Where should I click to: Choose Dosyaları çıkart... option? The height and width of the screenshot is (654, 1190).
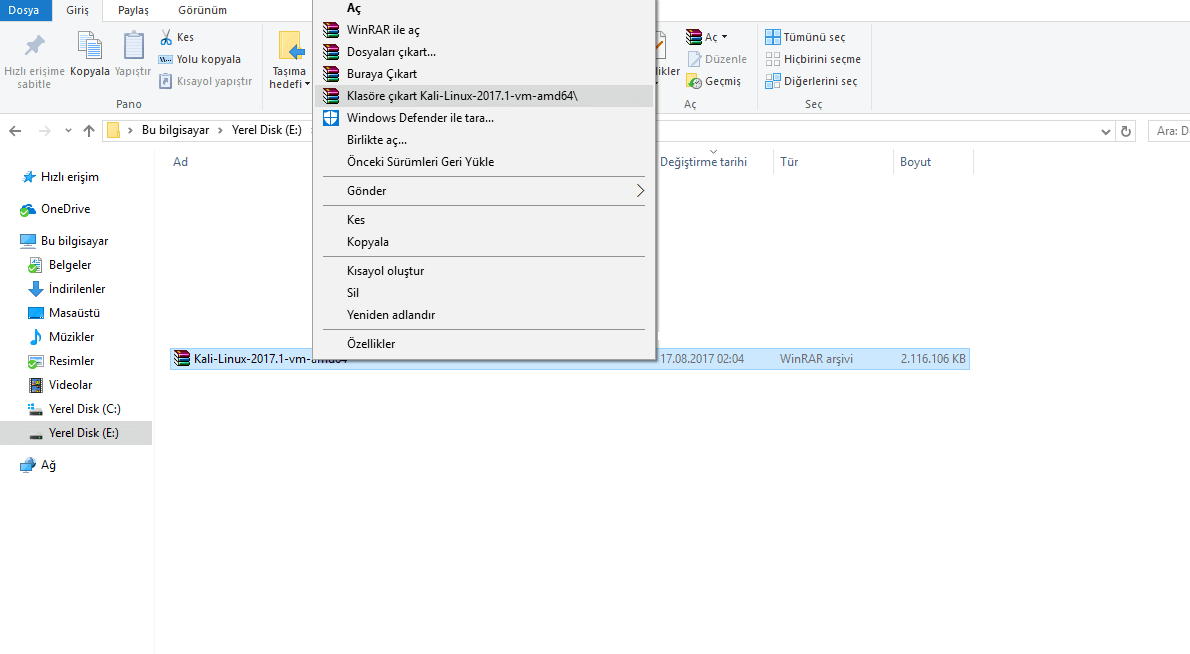click(483, 52)
